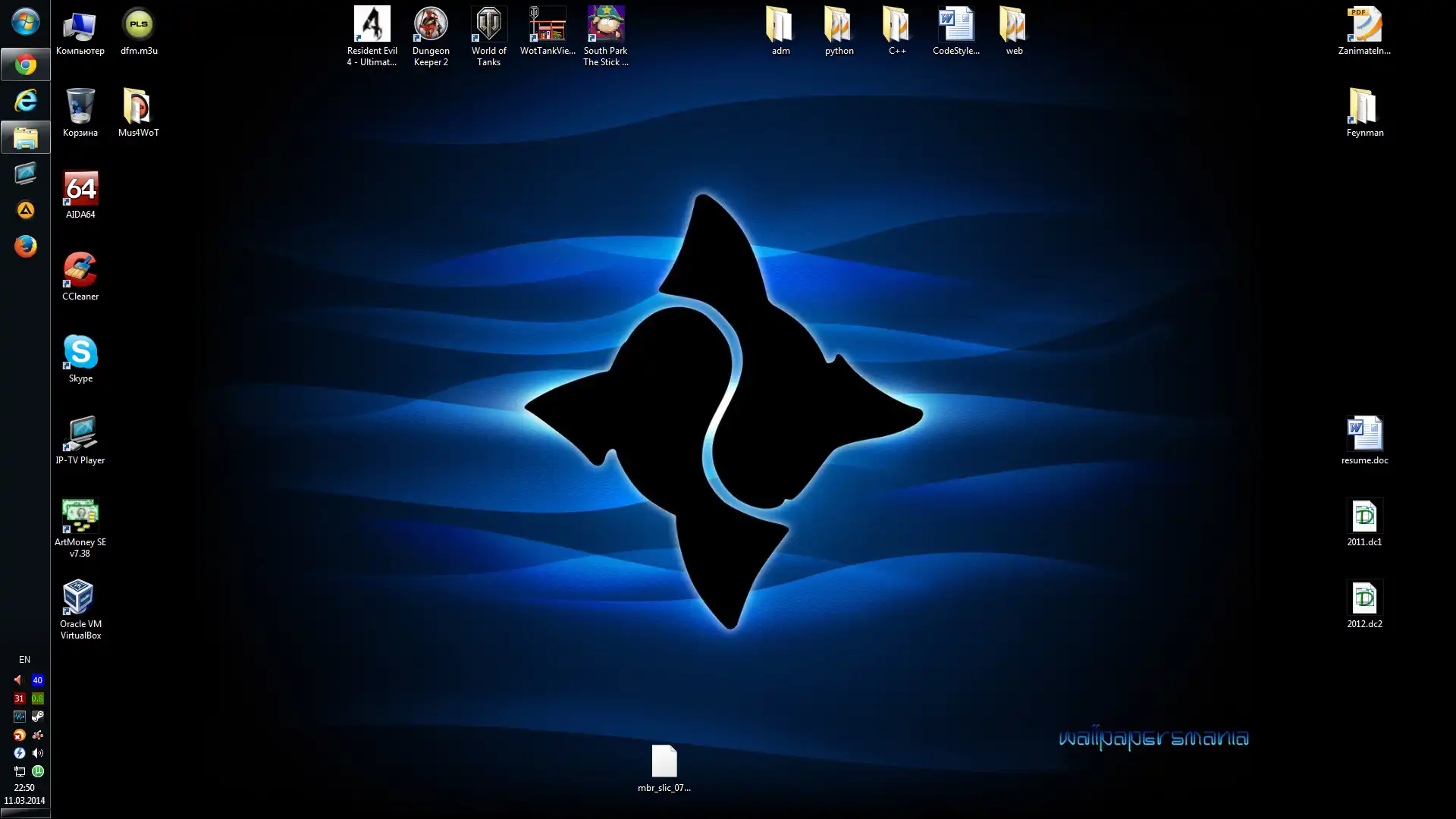Open Mozilla Firefox from the taskbar
This screenshot has width=1456, height=819.
tap(25, 246)
